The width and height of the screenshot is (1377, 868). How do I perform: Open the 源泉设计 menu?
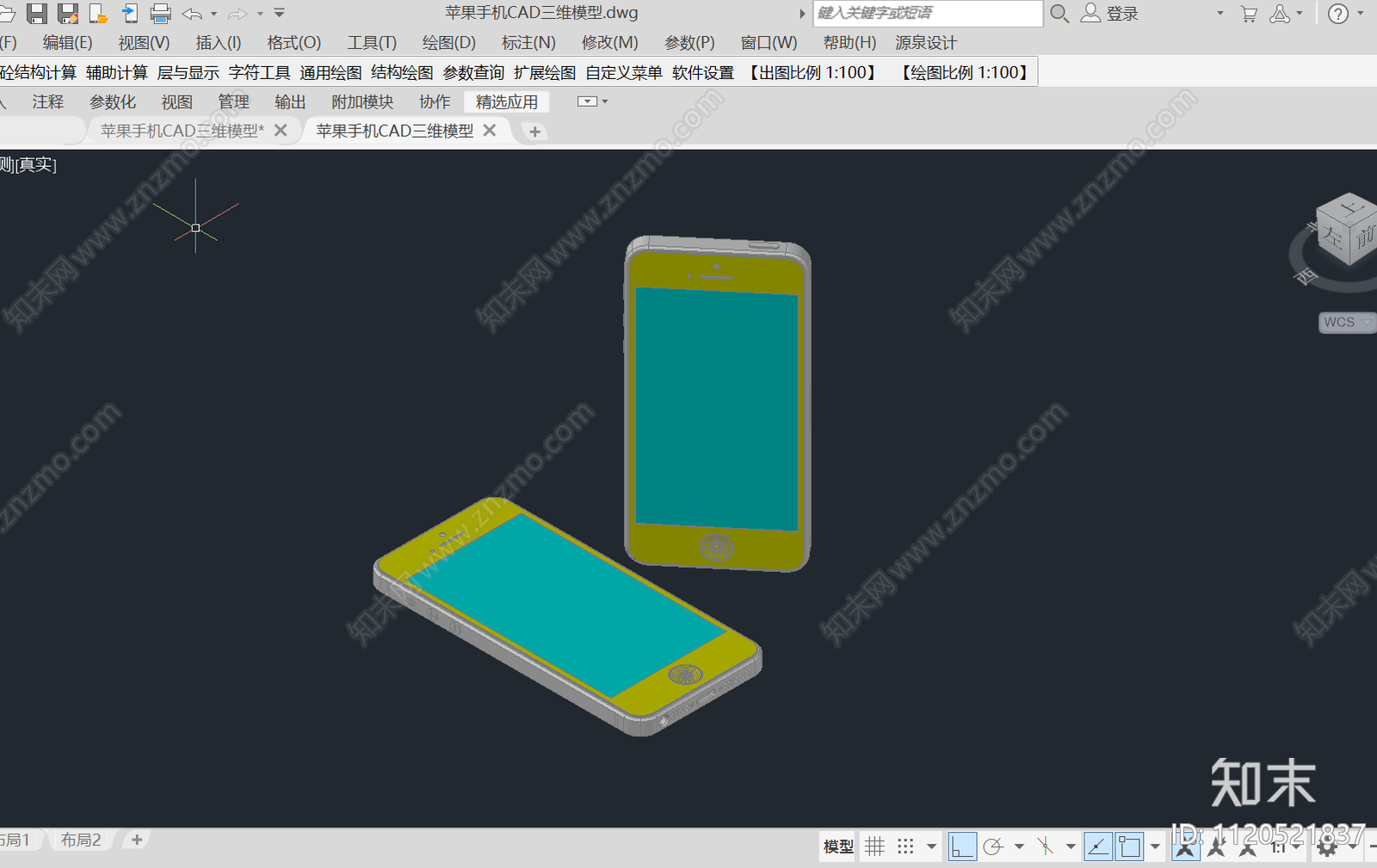pyautogui.click(x=926, y=43)
